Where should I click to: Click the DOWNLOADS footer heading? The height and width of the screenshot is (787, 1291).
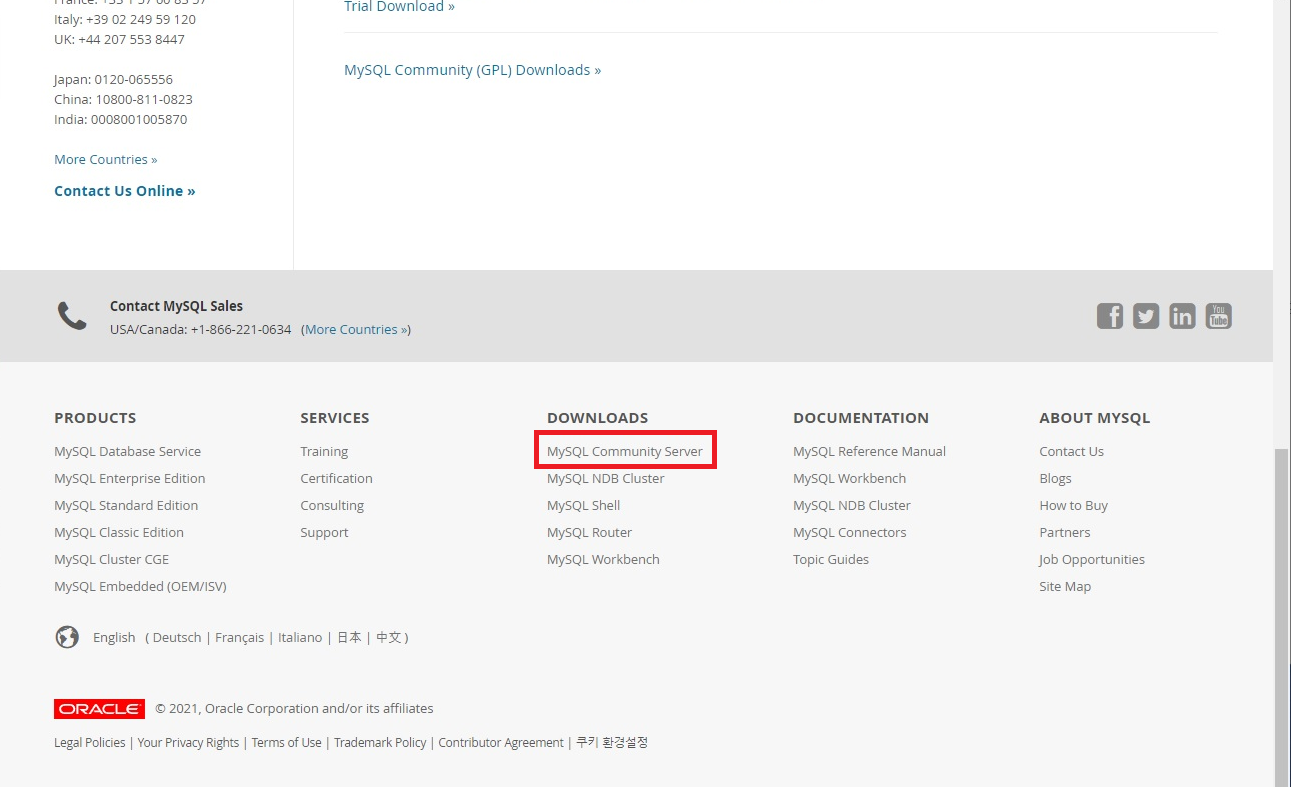[x=597, y=418]
